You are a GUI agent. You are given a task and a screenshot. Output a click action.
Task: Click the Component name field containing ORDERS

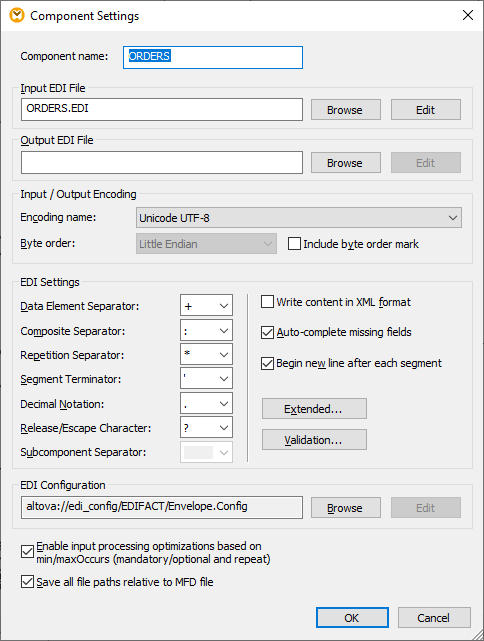point(213,57)
